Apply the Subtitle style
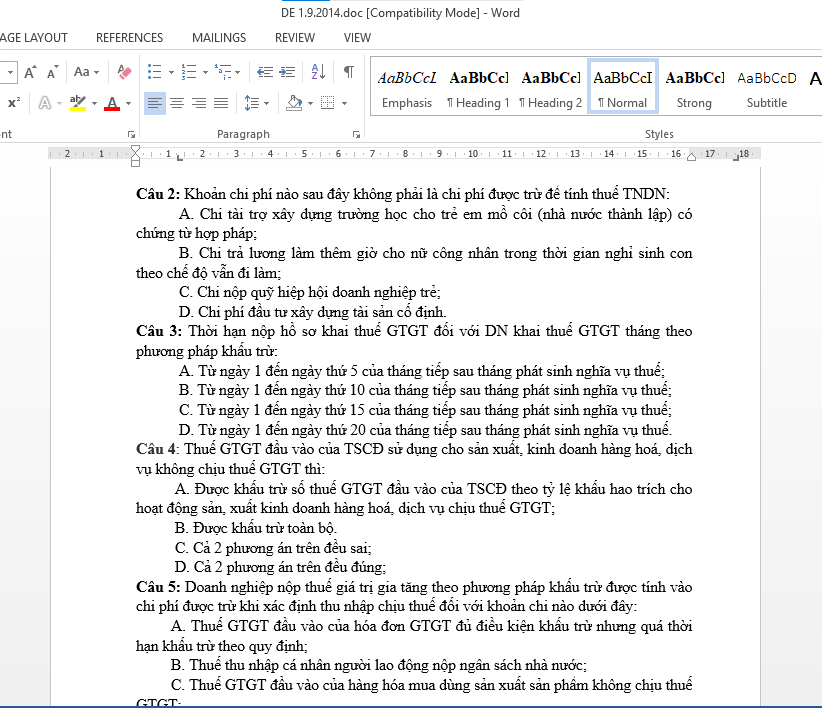 coord(767,86)
